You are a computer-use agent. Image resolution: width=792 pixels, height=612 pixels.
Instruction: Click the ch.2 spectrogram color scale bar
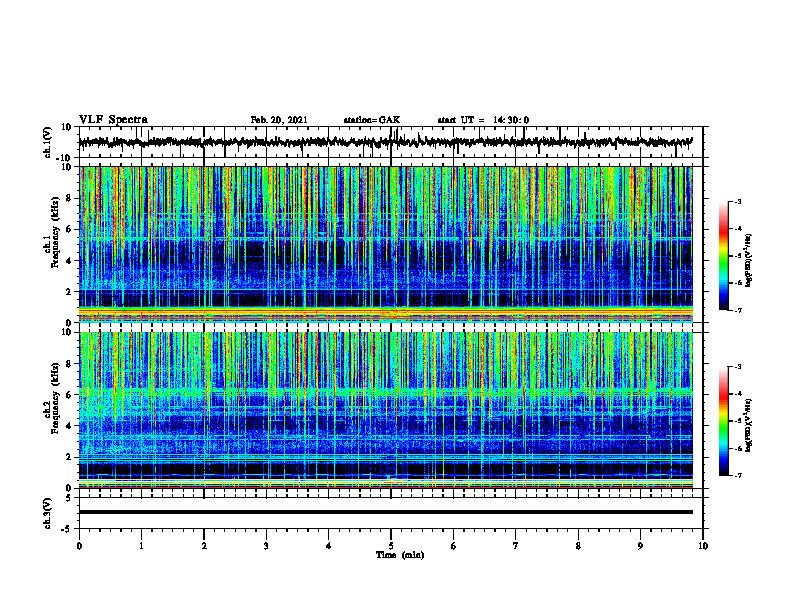pyautogui.click(x=723, y=421)
